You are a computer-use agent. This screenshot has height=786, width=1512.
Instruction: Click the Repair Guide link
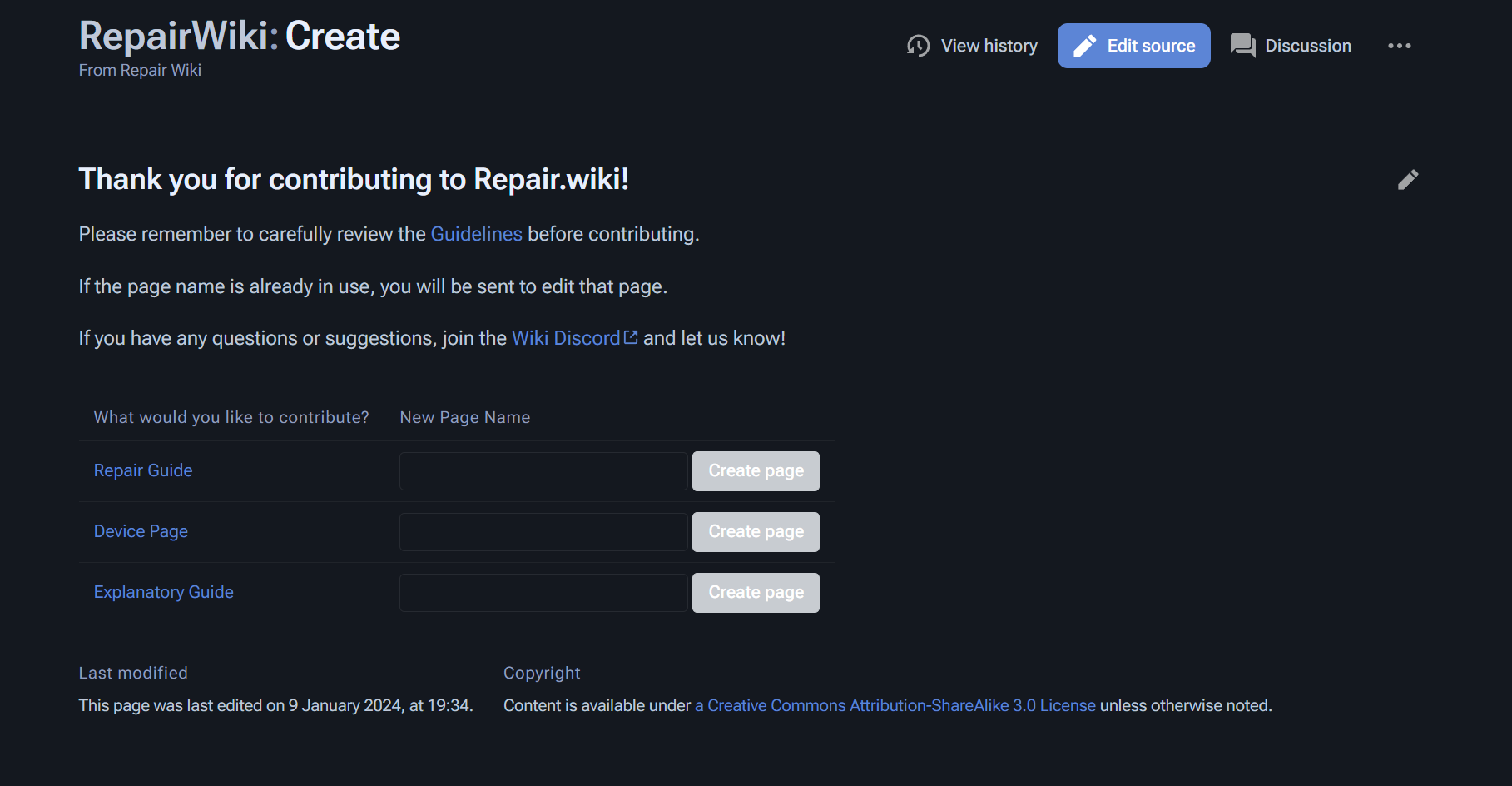[143, 470]
